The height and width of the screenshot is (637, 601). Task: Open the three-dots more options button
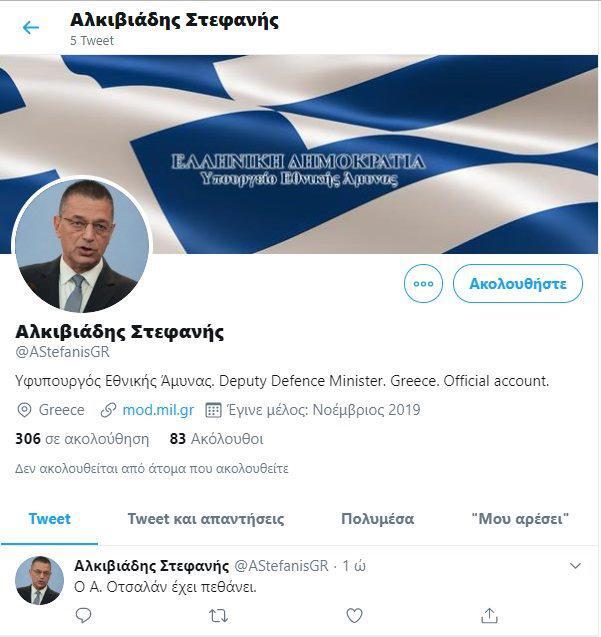point(423,284)
